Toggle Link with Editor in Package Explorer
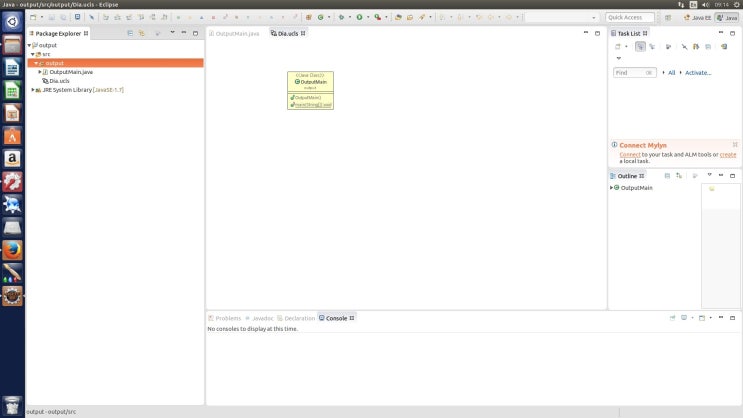This screenshot has width=743, height=418. coord(142,33)
